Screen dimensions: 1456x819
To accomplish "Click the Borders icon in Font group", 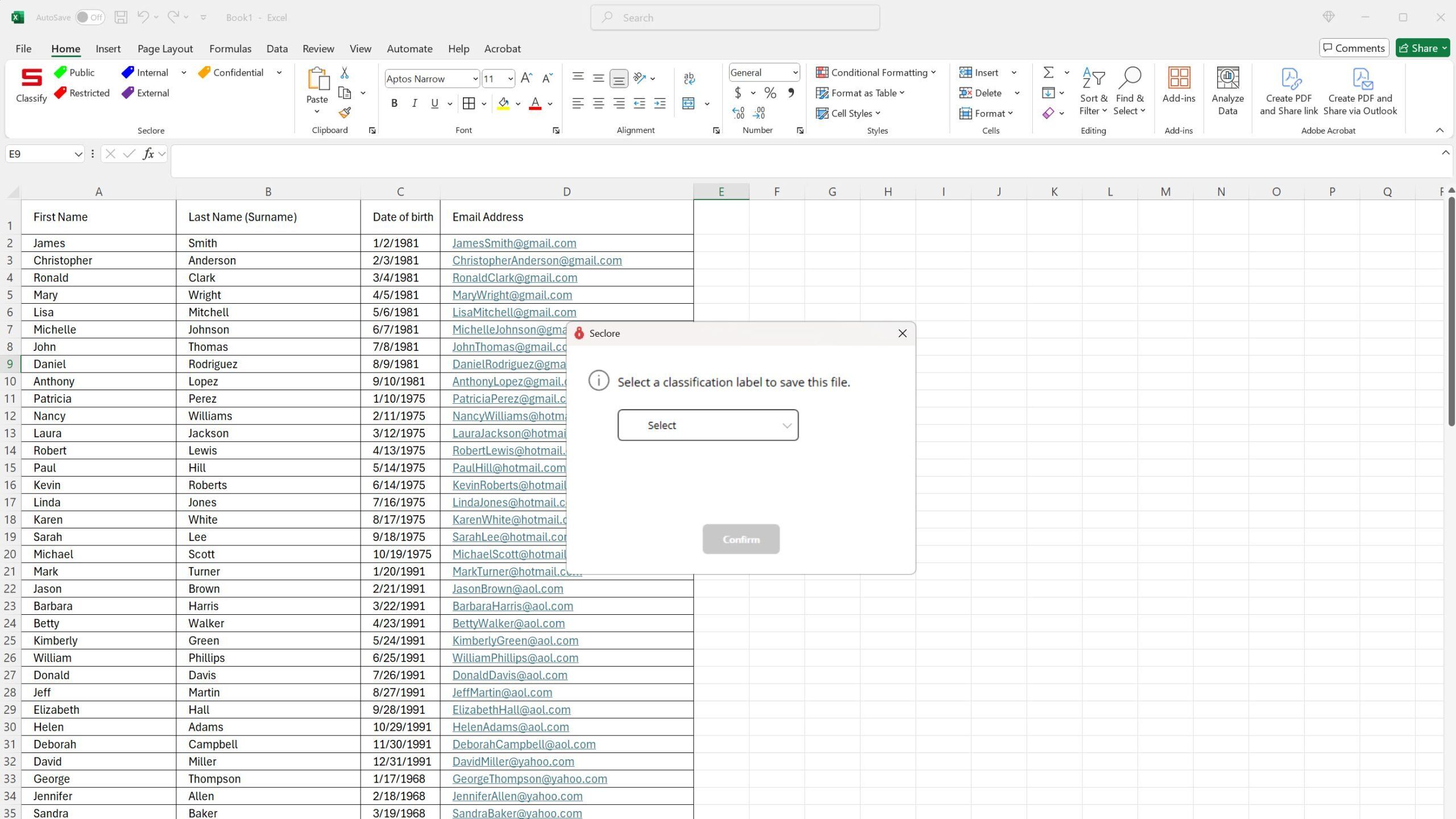I will [469, 104].
